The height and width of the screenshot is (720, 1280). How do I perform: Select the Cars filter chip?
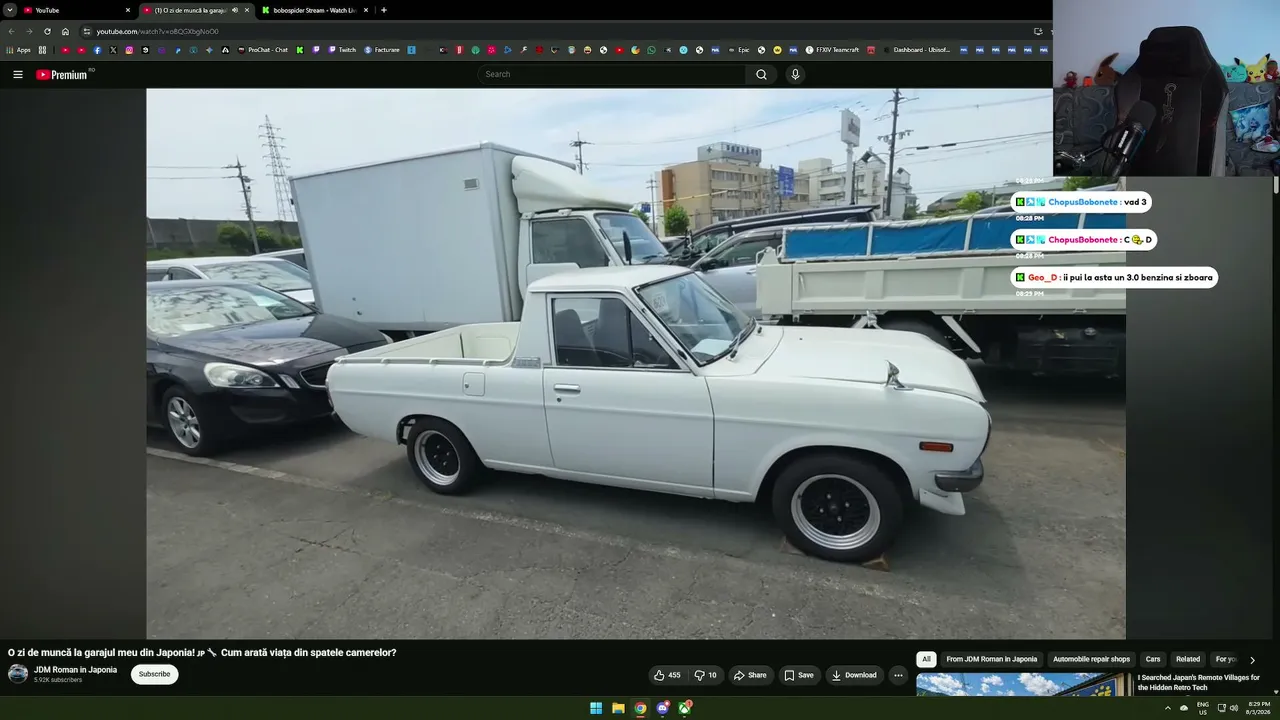click(1153, 659)
